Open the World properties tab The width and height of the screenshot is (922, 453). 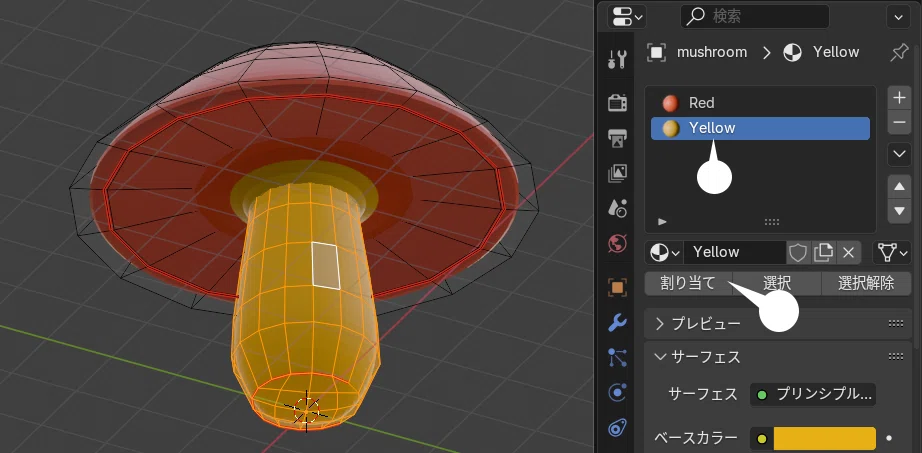click(x=617, y=243)
